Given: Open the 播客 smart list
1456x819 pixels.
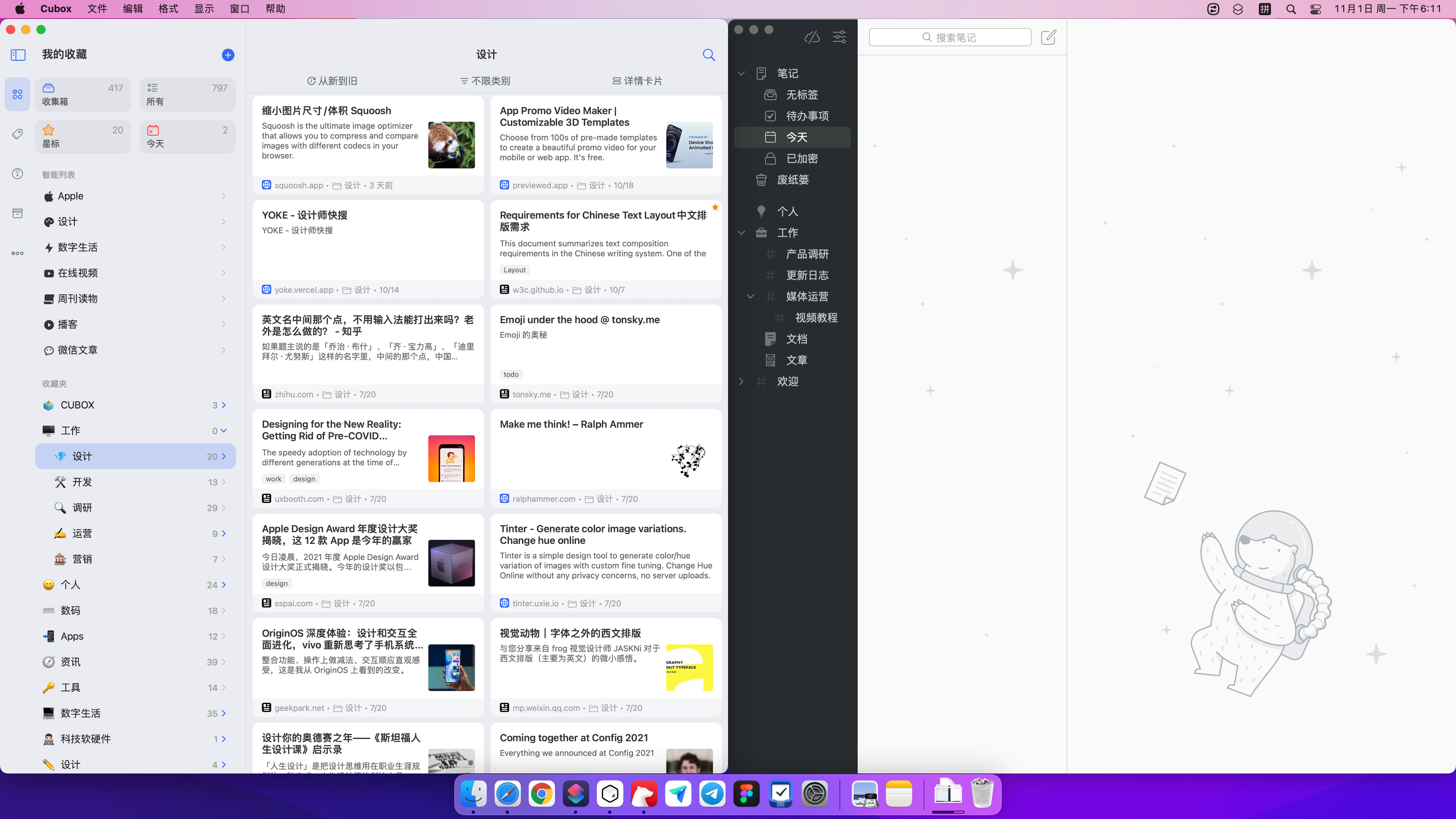Looking at the screenshot, I should [x=136, y=325].
